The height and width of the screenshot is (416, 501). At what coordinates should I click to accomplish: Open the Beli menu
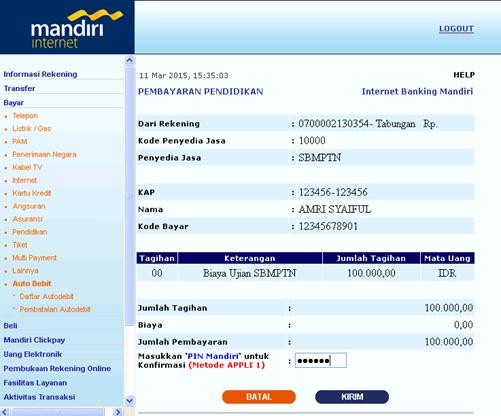[x=10, y=326]
